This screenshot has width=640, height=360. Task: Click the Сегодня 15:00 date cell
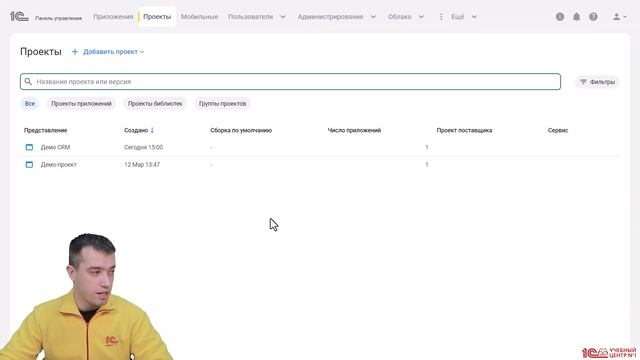click(x=144, y=147)
